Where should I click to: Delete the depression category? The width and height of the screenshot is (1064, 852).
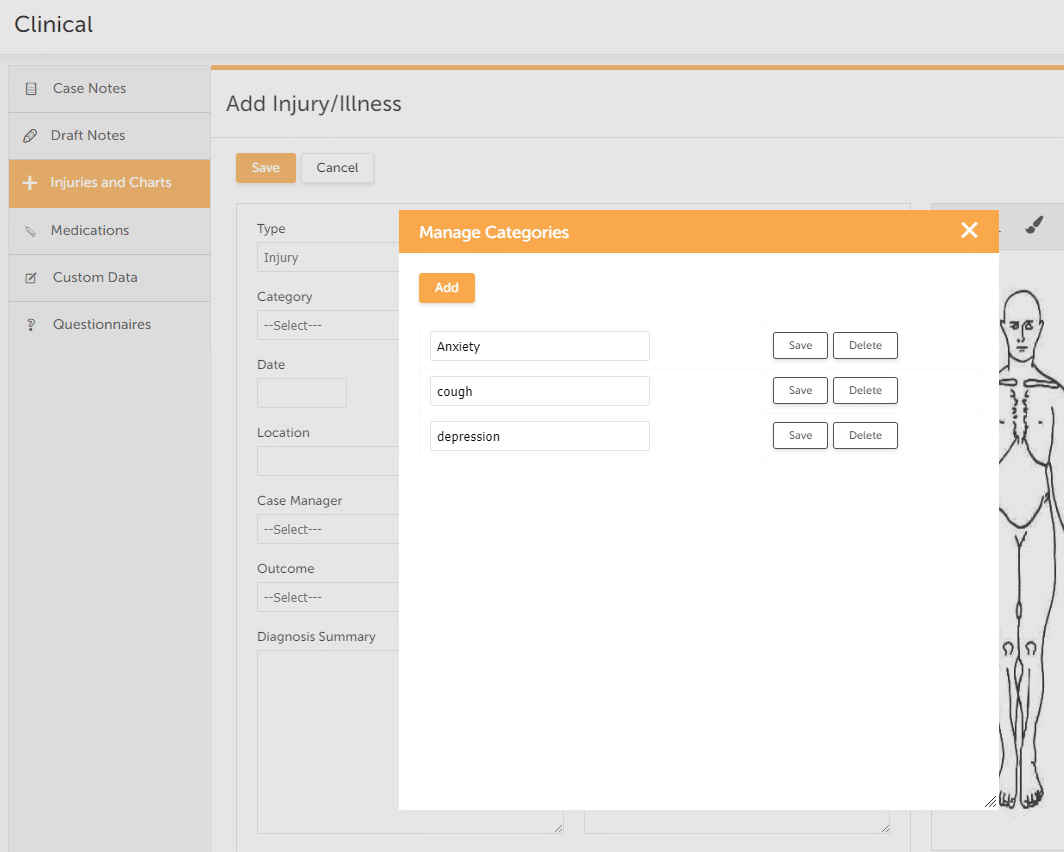coord(864,435)
